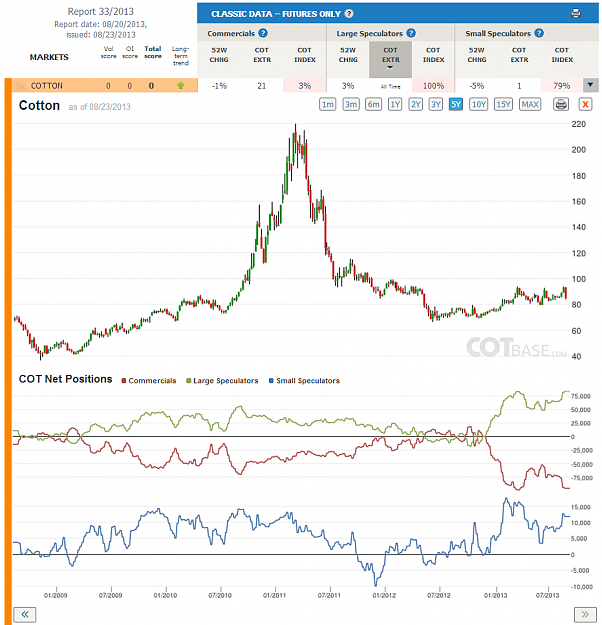Click the printer icon in the Classic Data header
The height and width of the screenshot is (625, 602).
[575, 14]
